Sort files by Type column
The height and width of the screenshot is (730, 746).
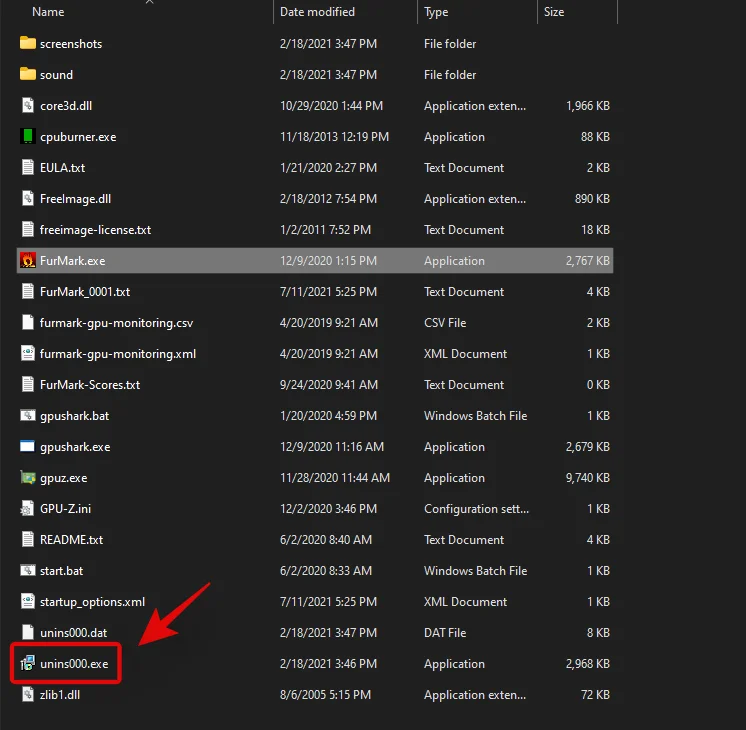[x=436, y=12]
